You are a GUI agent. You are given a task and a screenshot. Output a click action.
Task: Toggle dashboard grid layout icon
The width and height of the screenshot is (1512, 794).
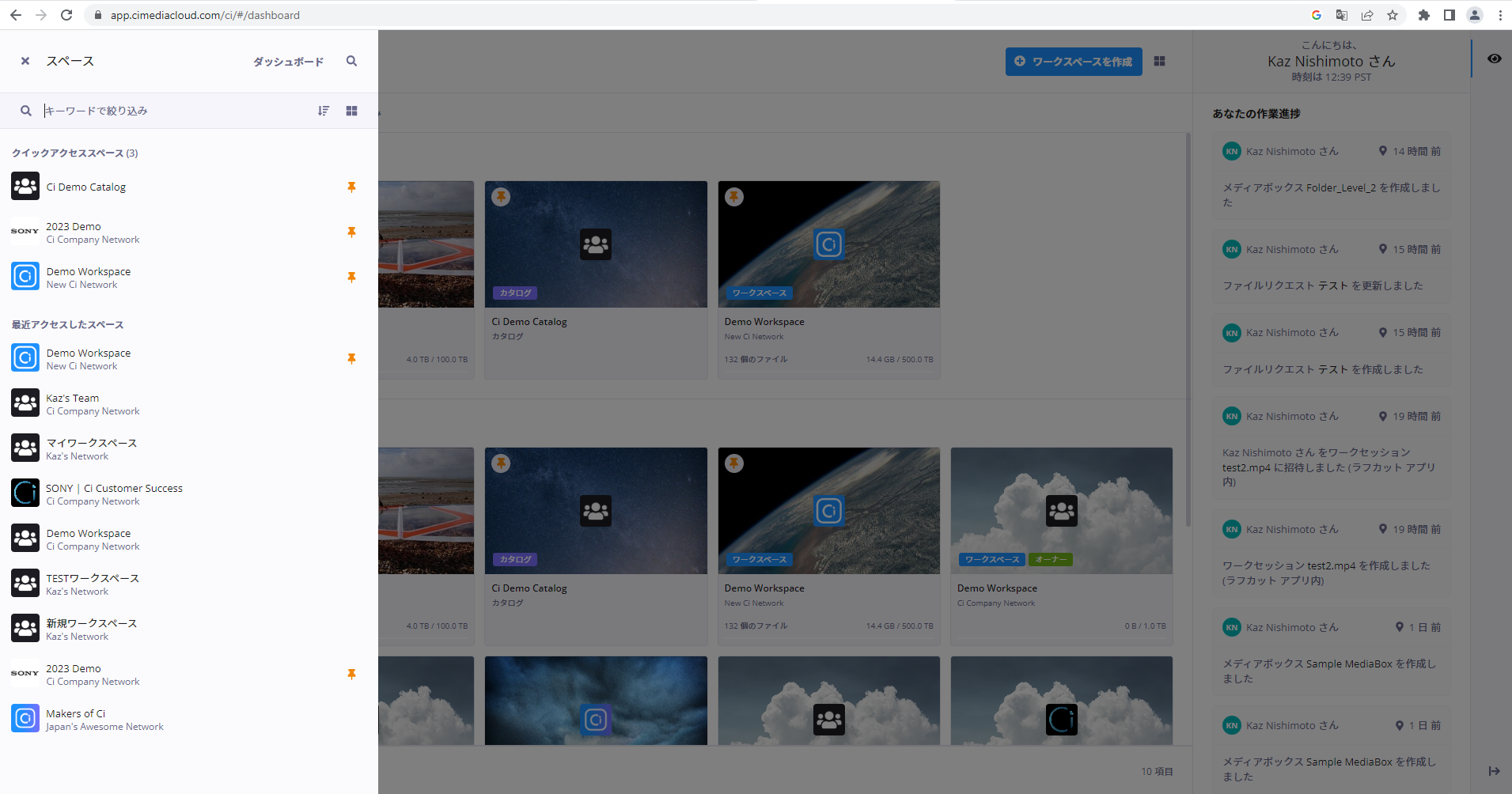coord(1160,61)
